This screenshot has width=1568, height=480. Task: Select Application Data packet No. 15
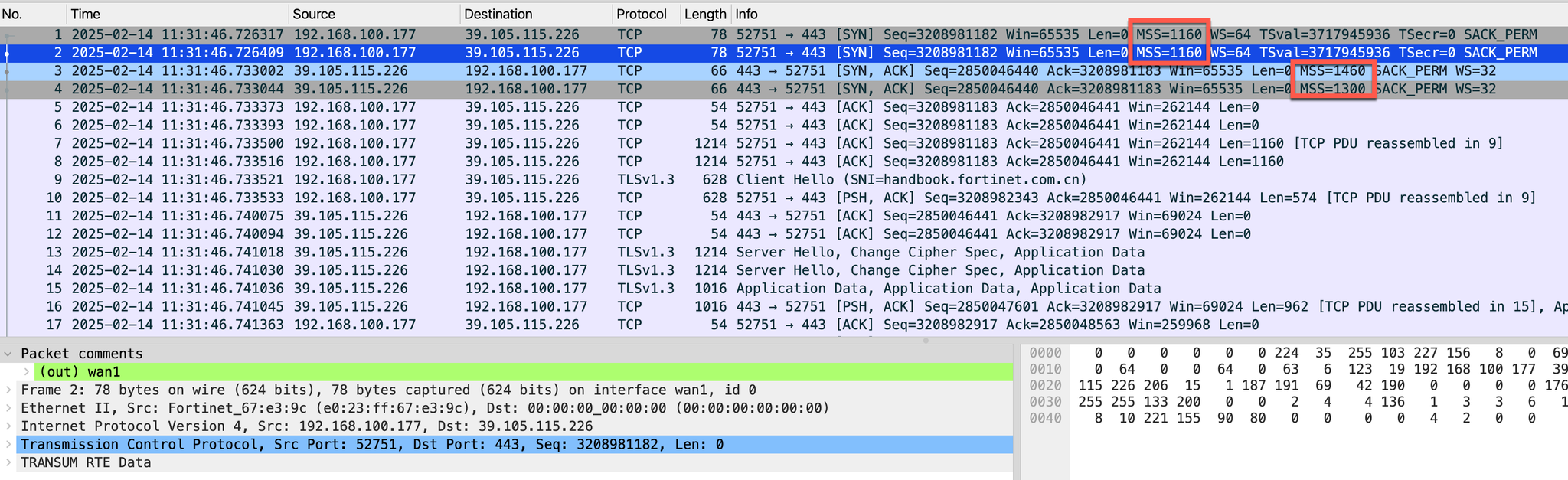coord(784,289)
